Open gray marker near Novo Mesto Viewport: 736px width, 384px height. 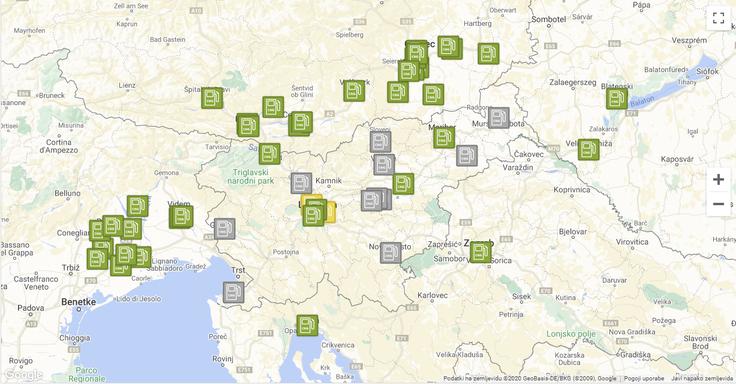(391, 253)
